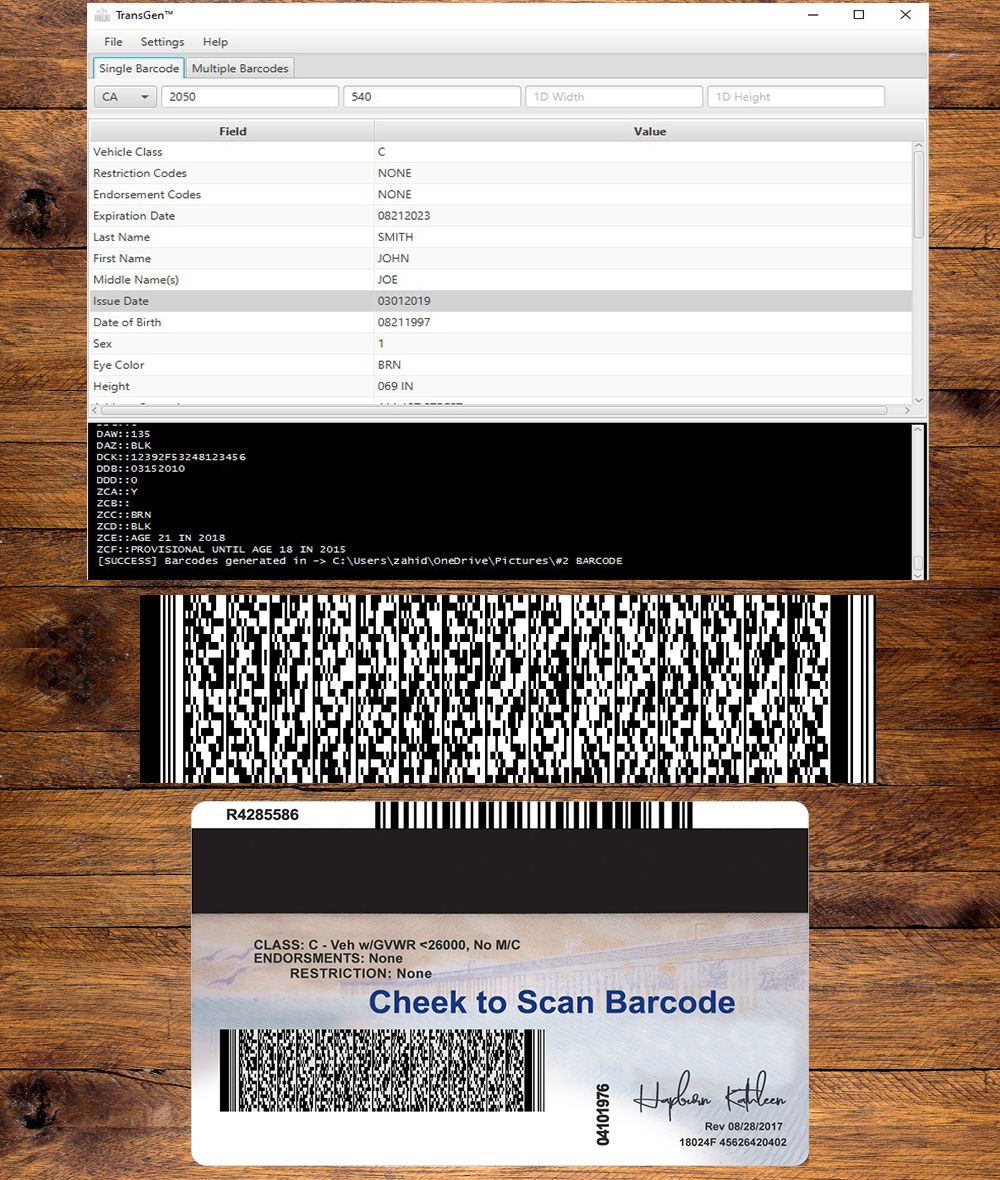
Task: Click the input field containing 2050
Action: (x=250, y=97)
